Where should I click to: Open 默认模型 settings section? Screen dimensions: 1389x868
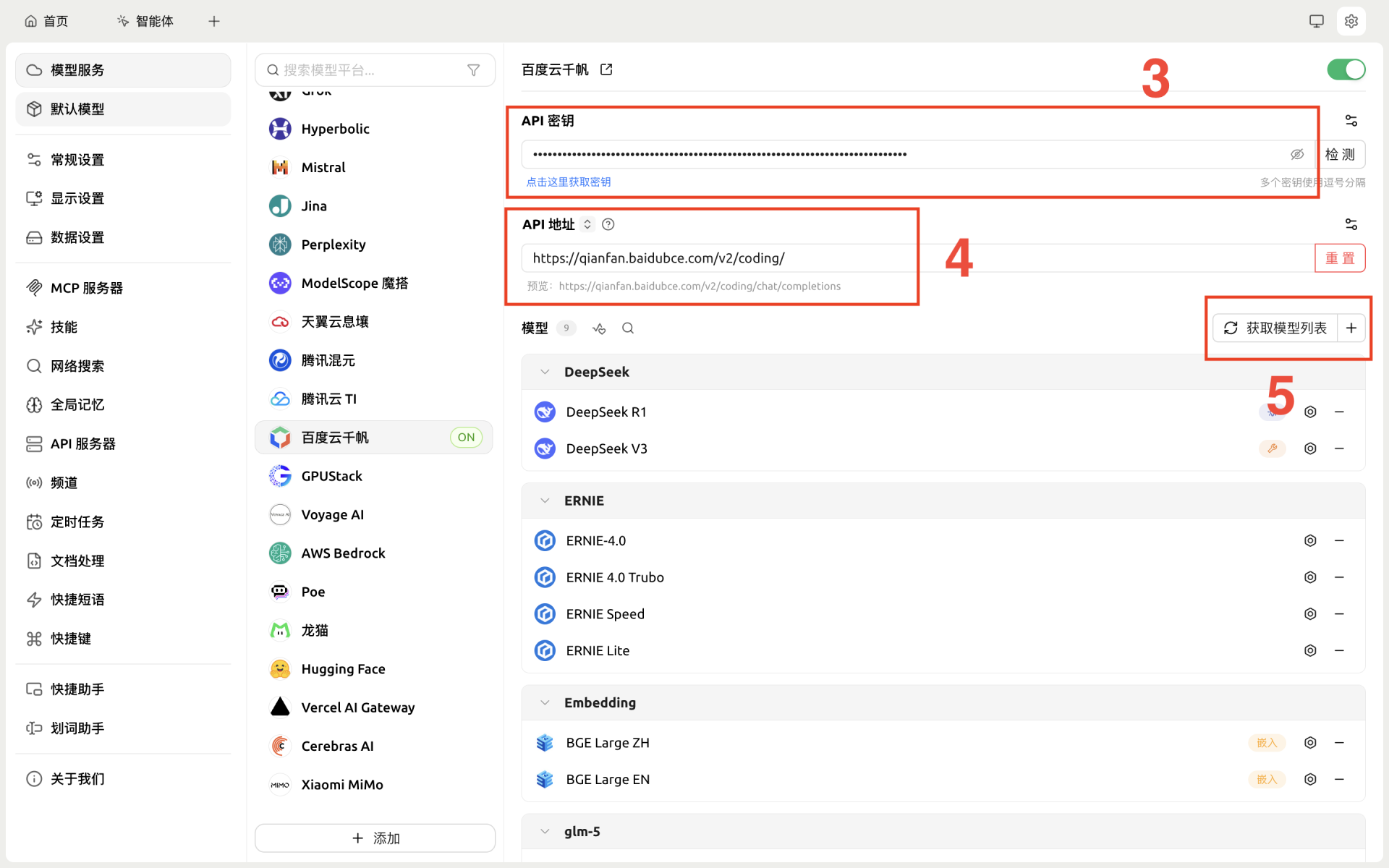pos(123,109)
